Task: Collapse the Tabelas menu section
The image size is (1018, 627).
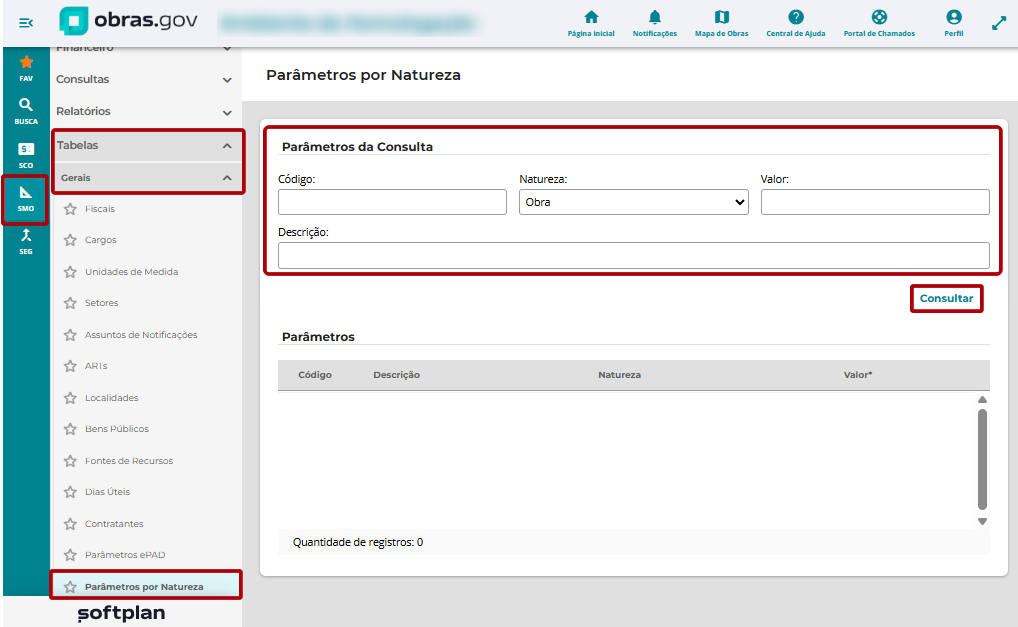Action: point(147,145)
